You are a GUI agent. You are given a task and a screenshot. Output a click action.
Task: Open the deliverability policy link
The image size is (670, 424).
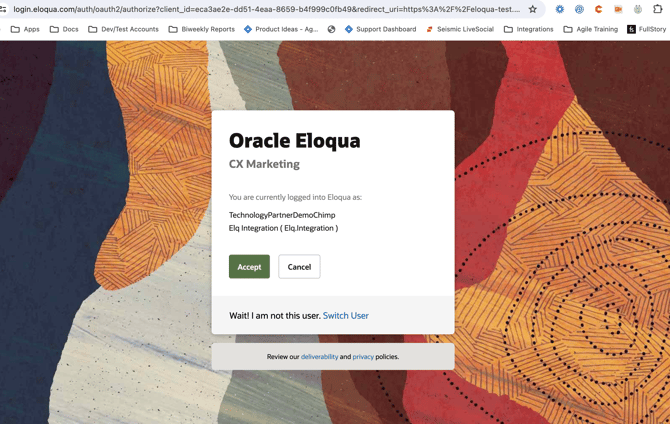pos(319,356)
